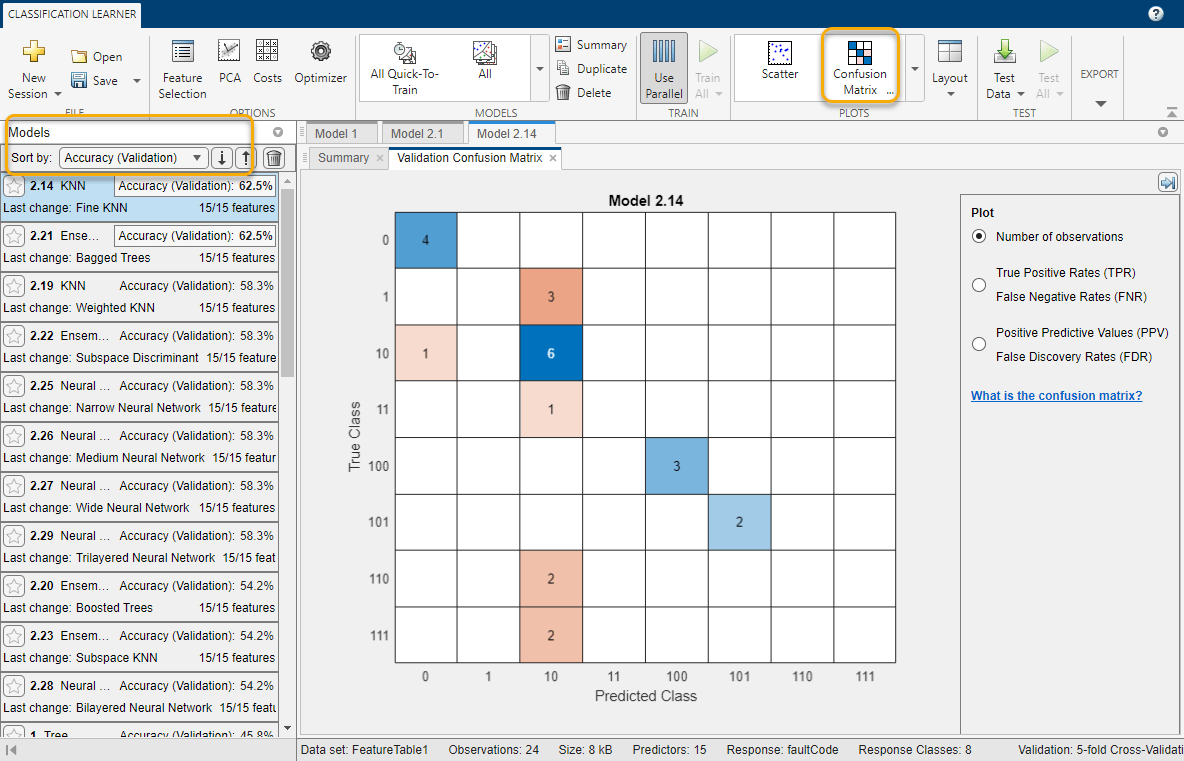The width and height of the screenshot is (1184, 761).
Task: Select the Validation Confusion Matrix tab
Action: point(470,158)
